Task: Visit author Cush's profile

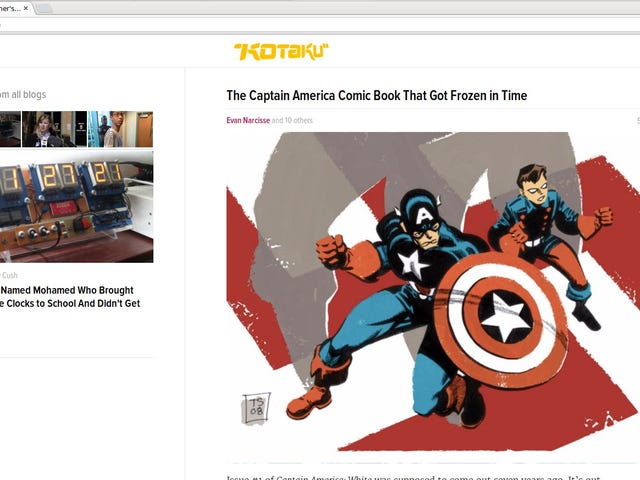Action: click(9, 276)
